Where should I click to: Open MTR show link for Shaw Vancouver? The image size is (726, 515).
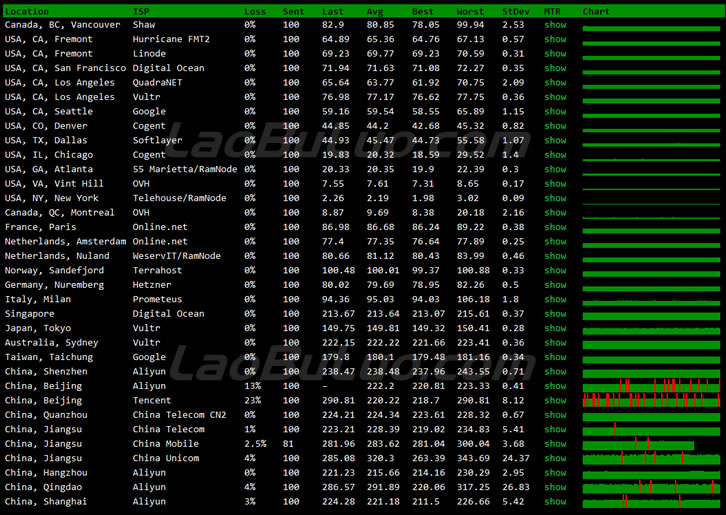tap(555, 25)
